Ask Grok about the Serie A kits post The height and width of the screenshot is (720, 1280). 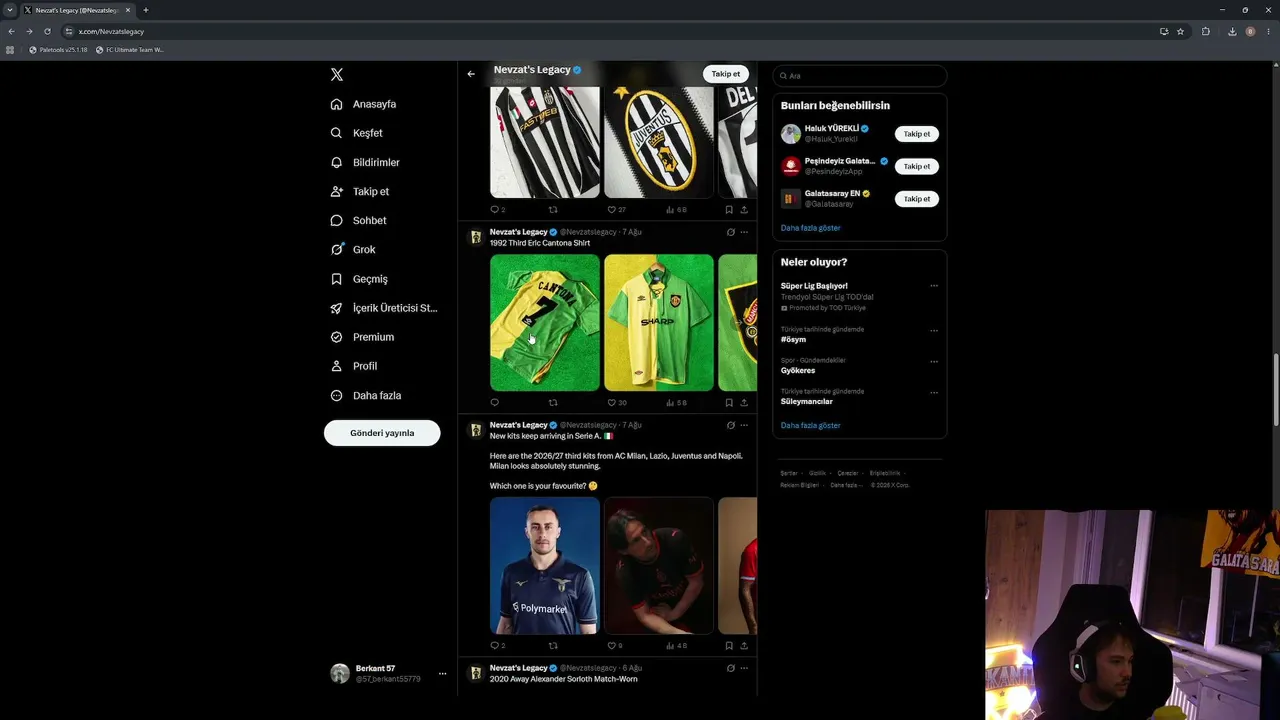point(730,425)
